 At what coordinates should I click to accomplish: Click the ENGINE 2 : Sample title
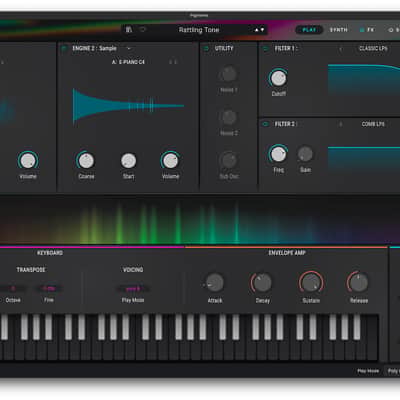(94, 49)
